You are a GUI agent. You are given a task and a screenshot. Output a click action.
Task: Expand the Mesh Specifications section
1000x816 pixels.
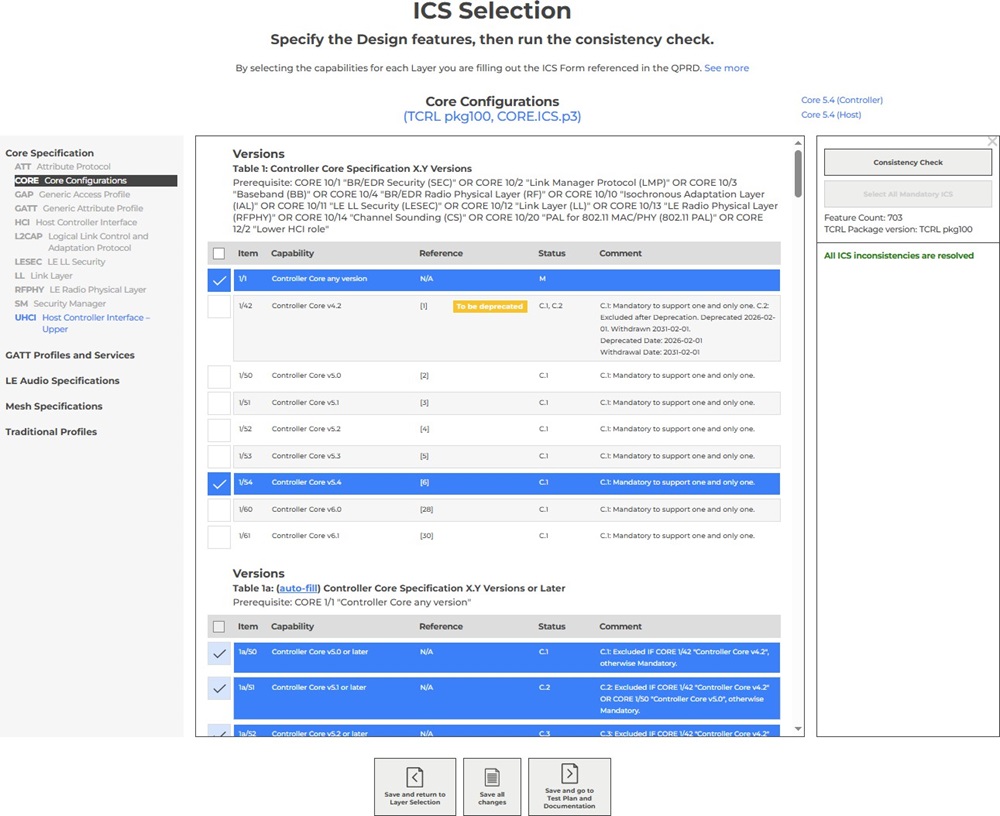(54, 407)
